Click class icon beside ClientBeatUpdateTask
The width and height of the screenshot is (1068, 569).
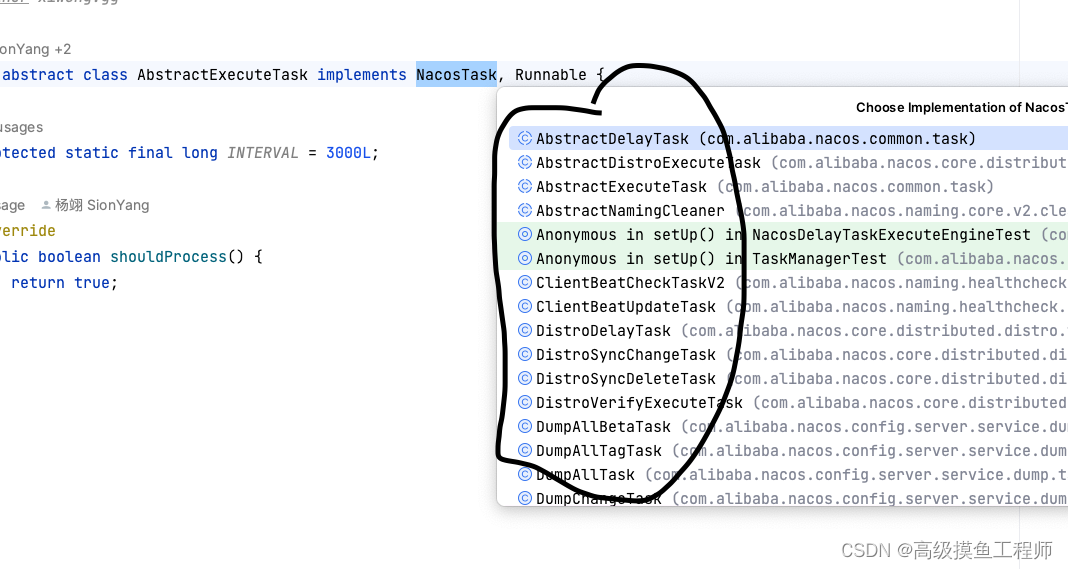click(524, 307)
